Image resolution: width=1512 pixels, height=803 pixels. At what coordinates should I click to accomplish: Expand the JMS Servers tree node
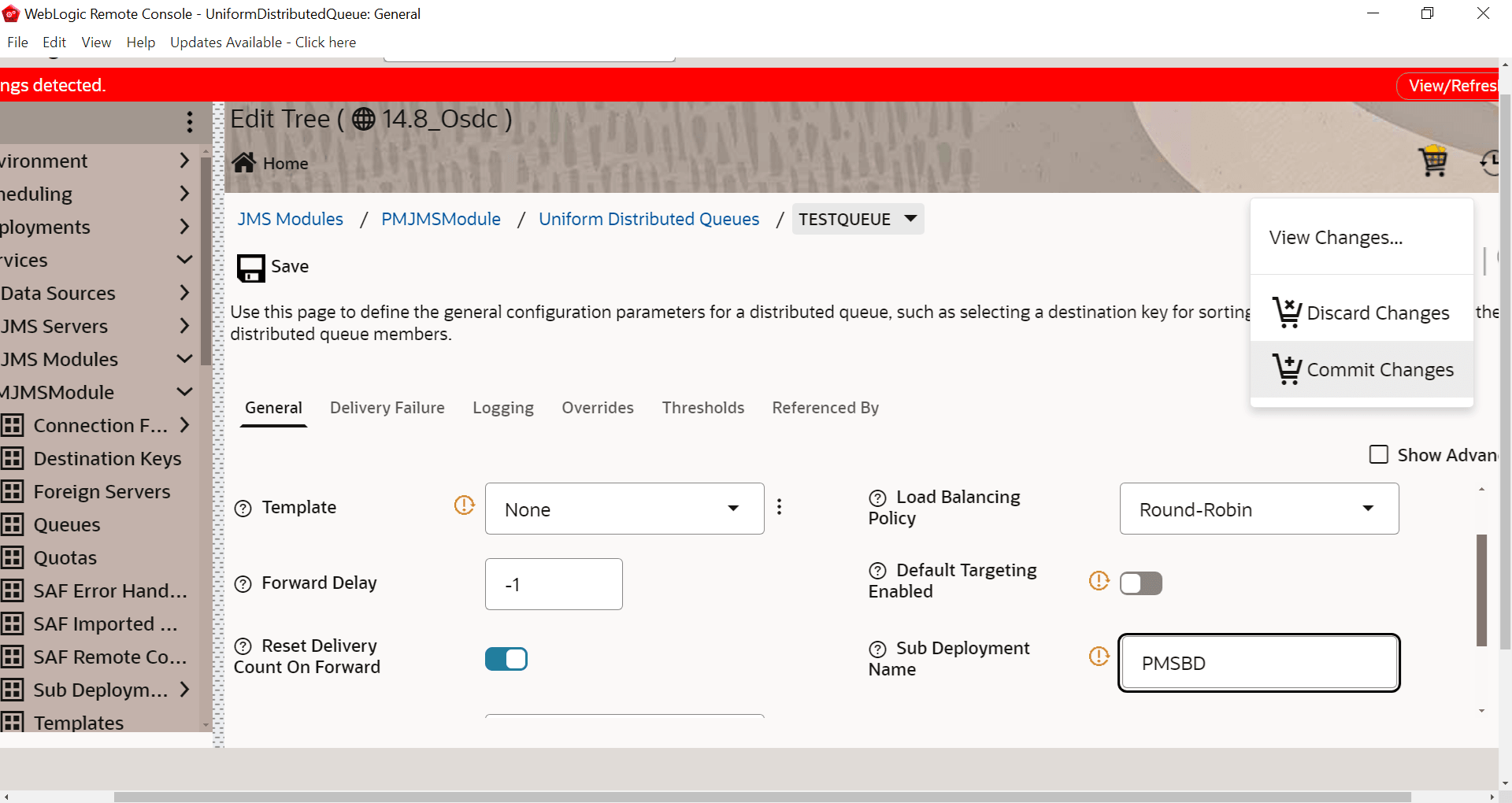click(184, 326)
